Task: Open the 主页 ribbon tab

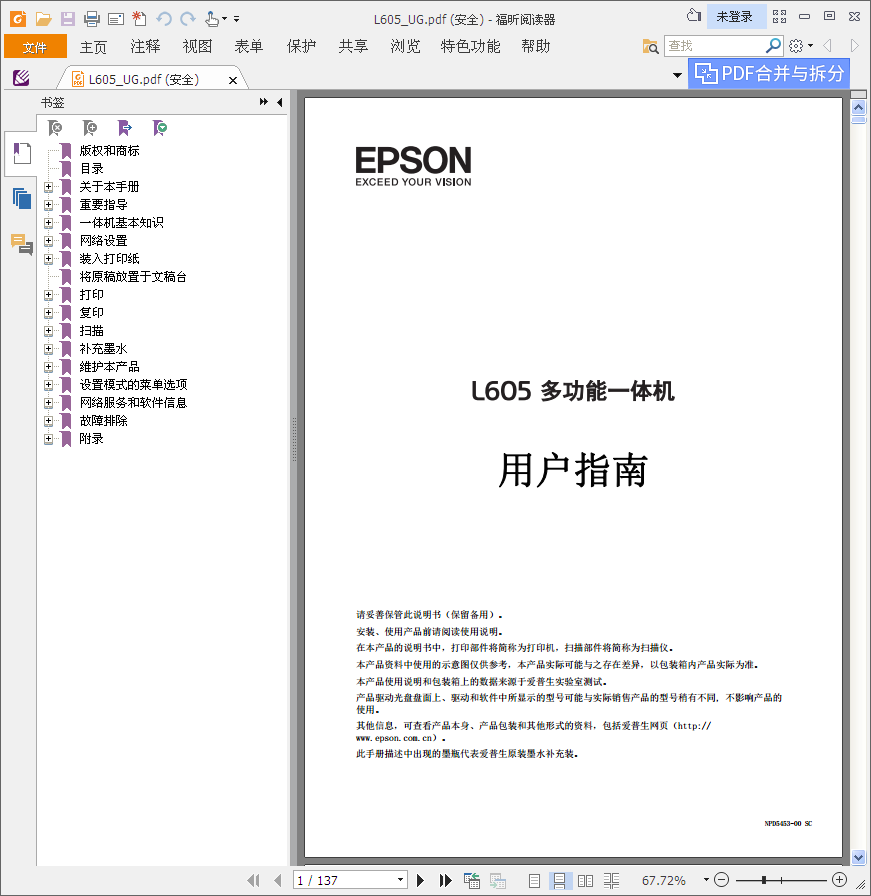Action: 93,46
